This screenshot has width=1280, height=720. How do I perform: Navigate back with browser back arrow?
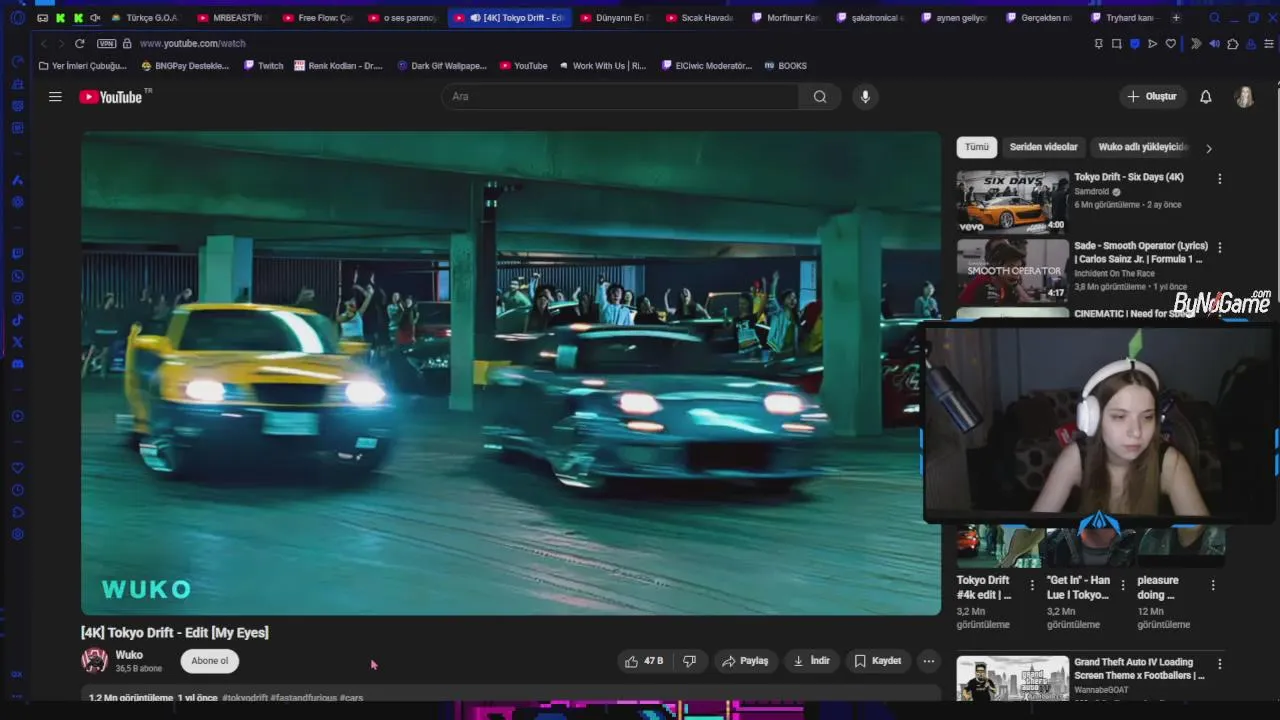43,44
